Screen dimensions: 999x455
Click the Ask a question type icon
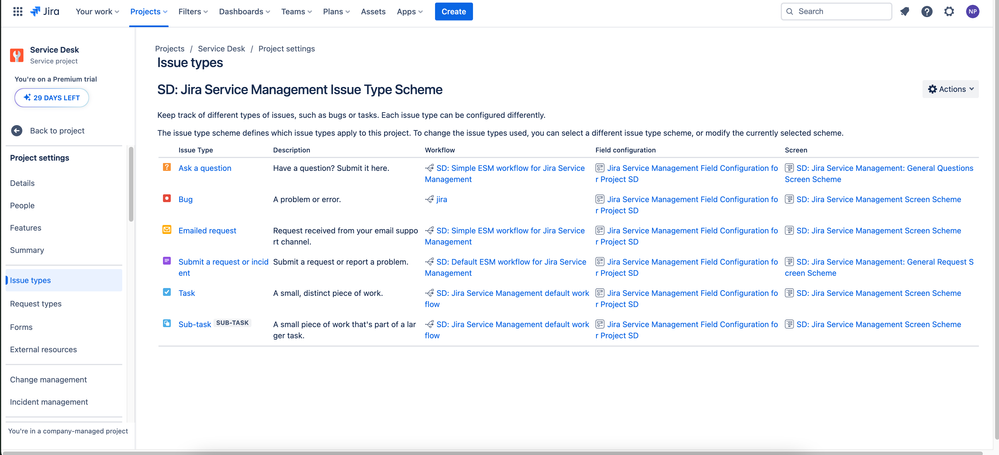click(x=167, y=168)
